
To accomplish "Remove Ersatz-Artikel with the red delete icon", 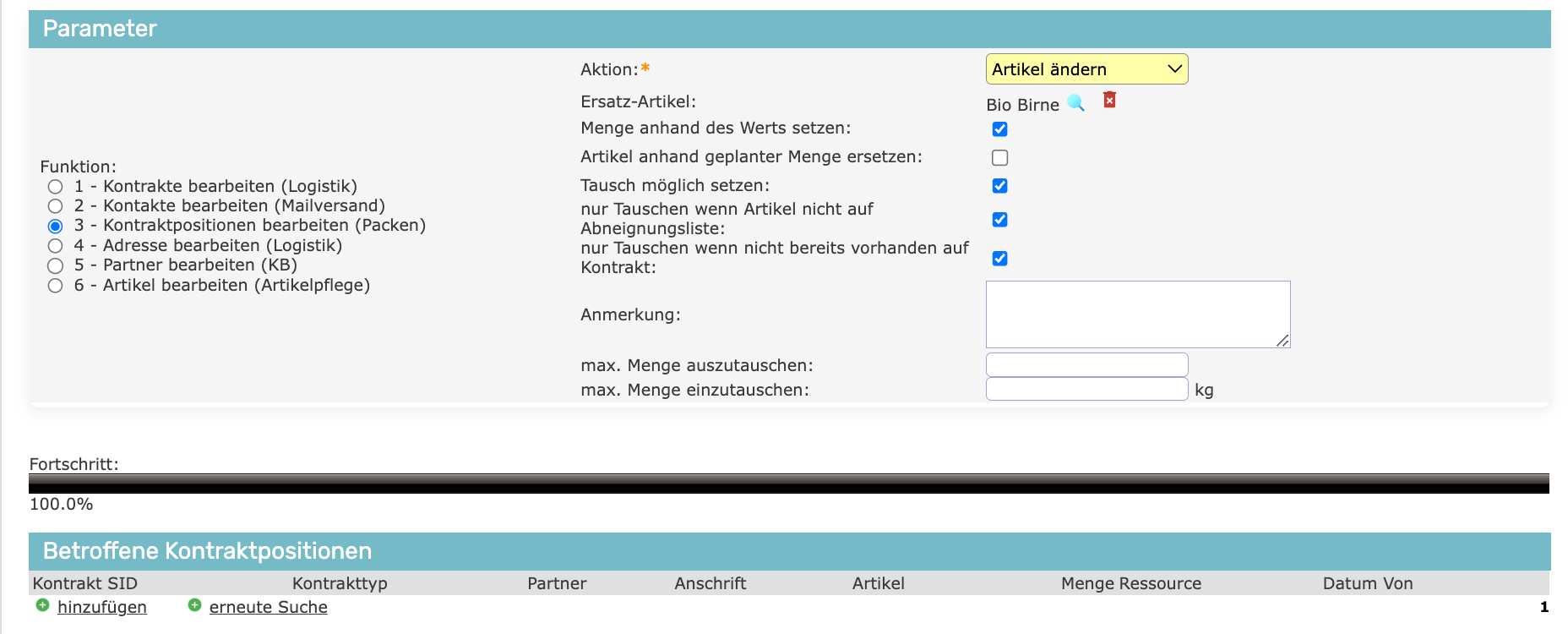I will click(1109, 101).
